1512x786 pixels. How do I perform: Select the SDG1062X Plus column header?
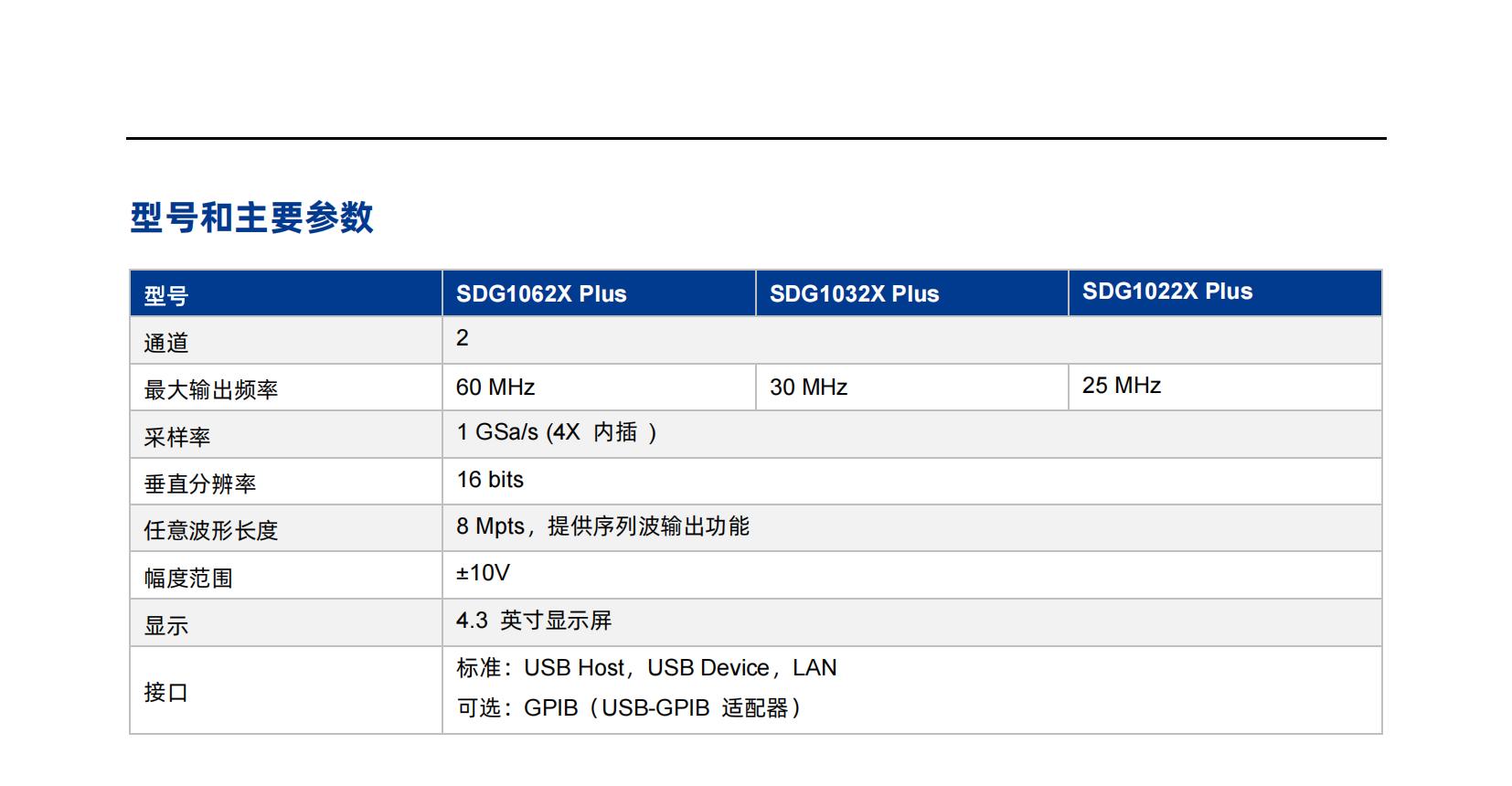pyautogui.click(x=541, y=294)
